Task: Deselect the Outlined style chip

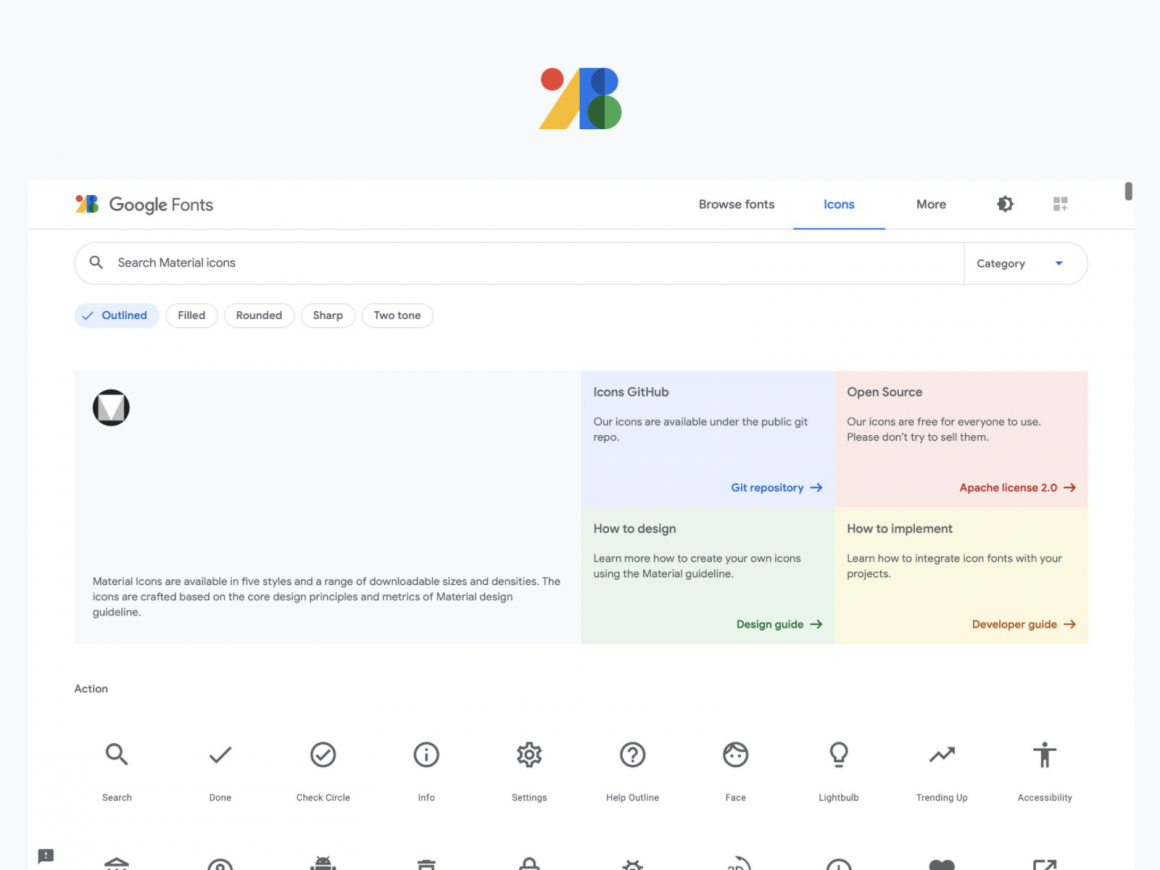Action: (116, 315)
